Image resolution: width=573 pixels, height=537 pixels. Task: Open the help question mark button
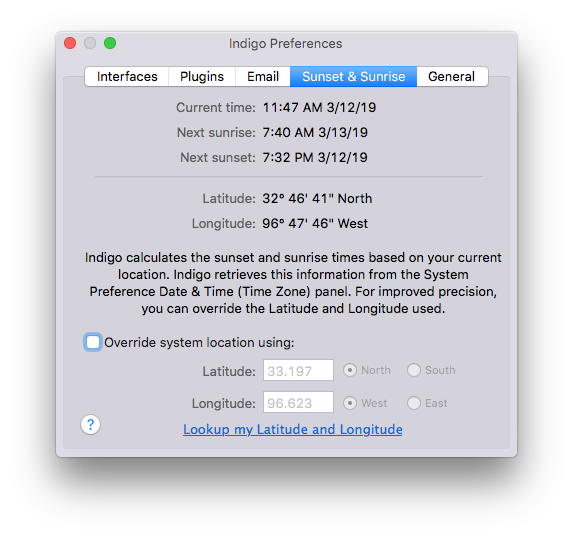pos(90,425)
